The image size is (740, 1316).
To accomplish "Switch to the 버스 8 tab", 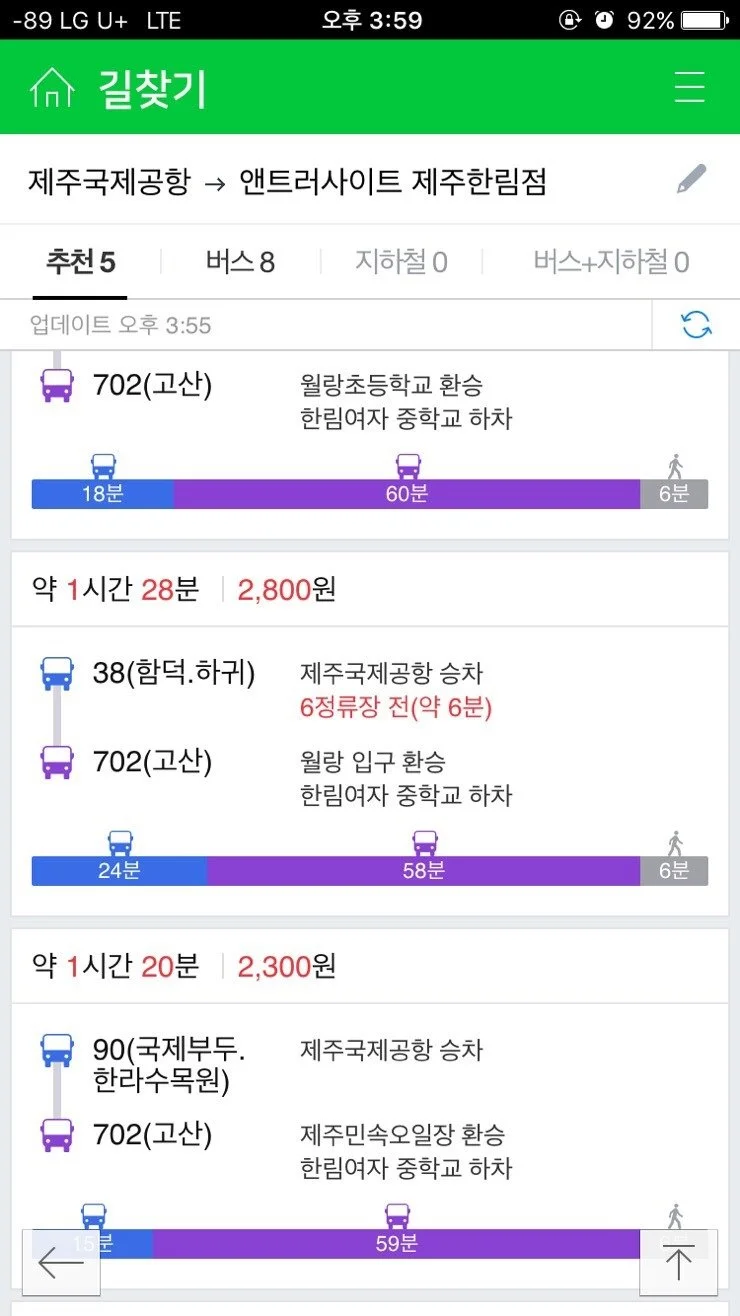I will pos(240,262).
